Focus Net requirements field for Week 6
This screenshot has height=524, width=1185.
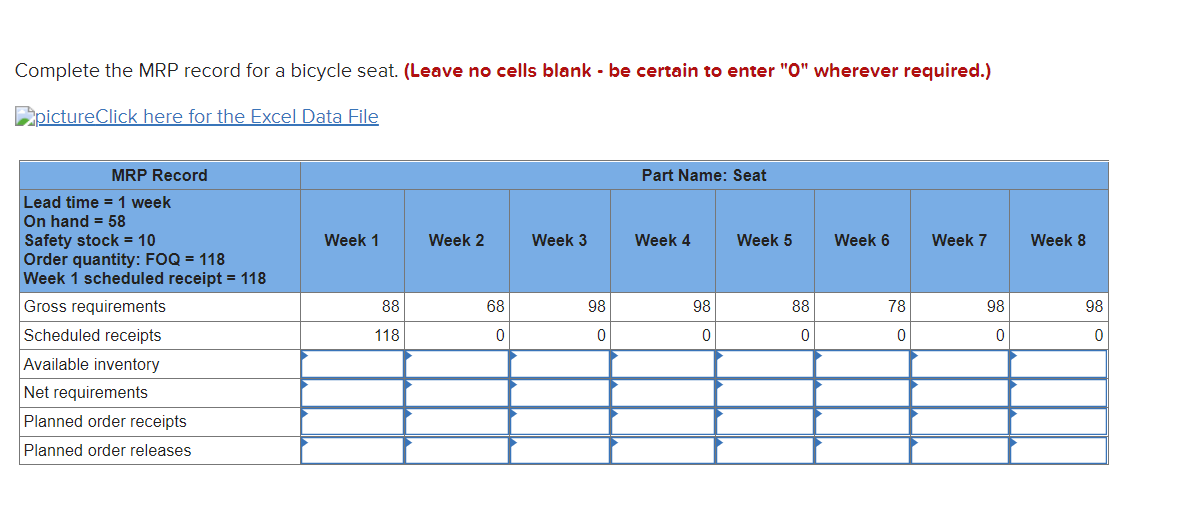pyautogui.click(x=862, y=393)
